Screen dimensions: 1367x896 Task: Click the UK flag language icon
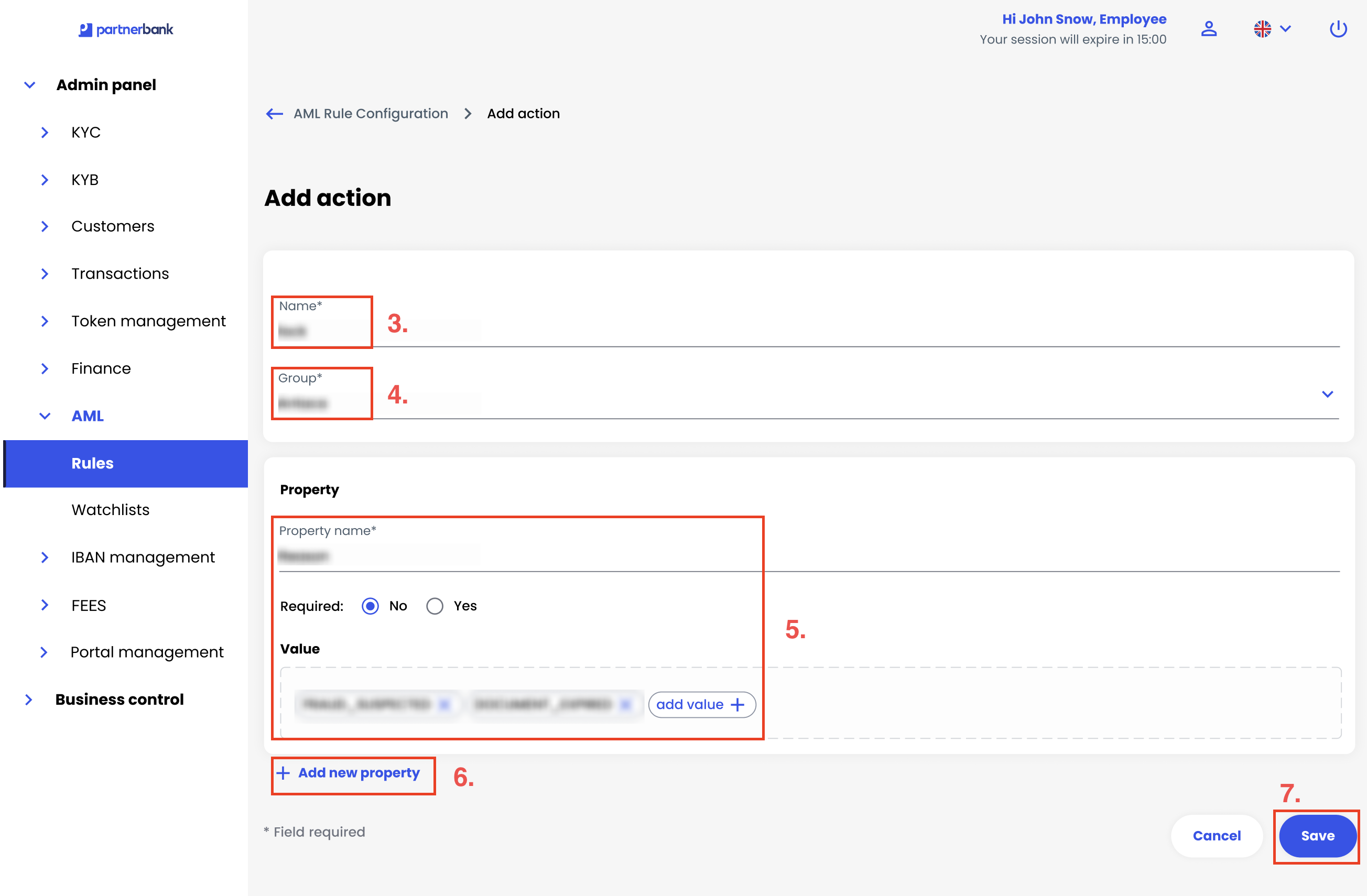point(1262,29)
